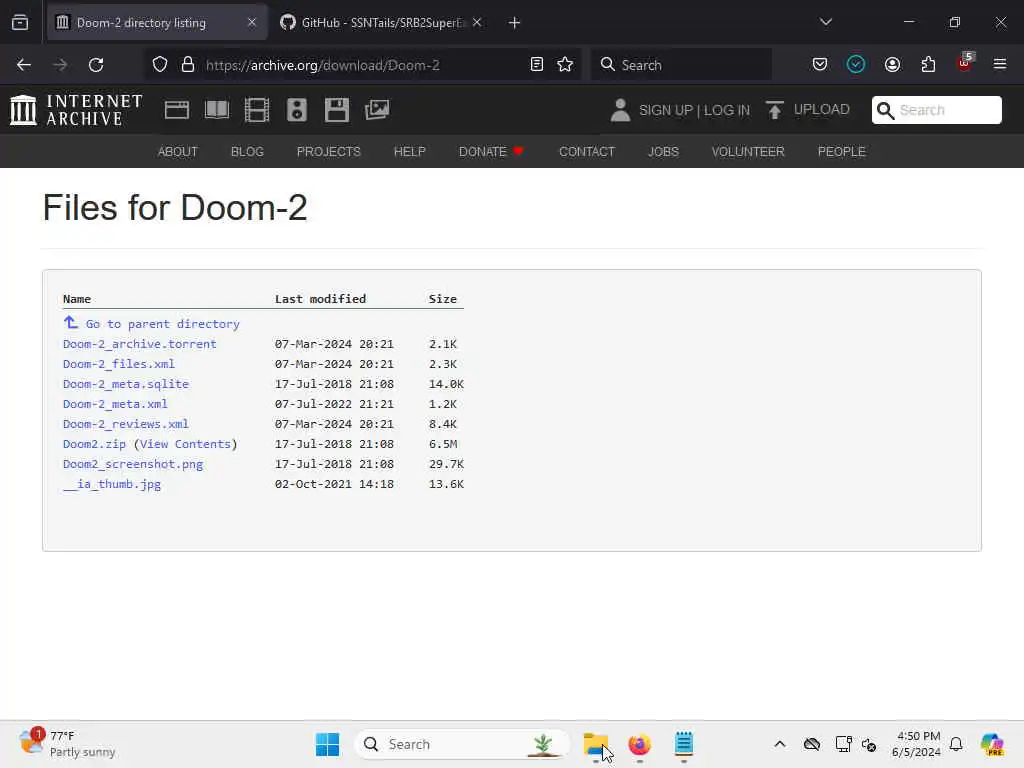Open the PROJECTS menu item

coord(328,152)
